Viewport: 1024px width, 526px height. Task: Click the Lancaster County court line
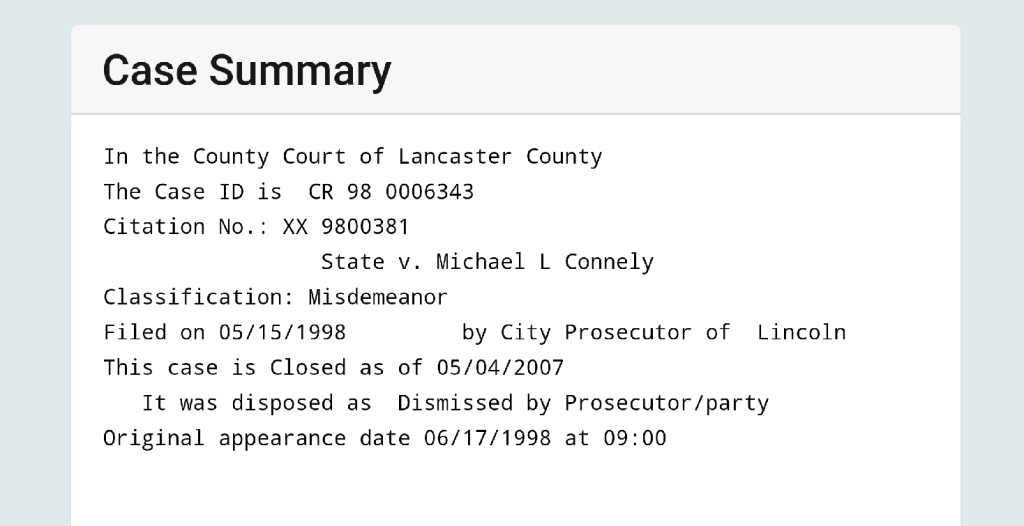coord(352,157)
